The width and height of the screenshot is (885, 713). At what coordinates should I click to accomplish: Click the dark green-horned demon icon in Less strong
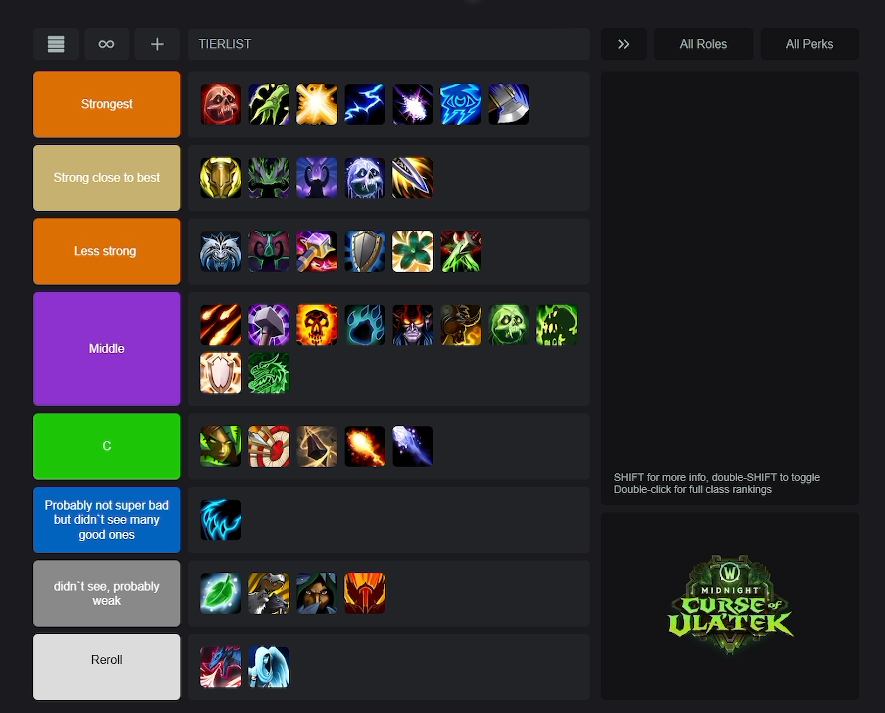[x=269, y=251]
